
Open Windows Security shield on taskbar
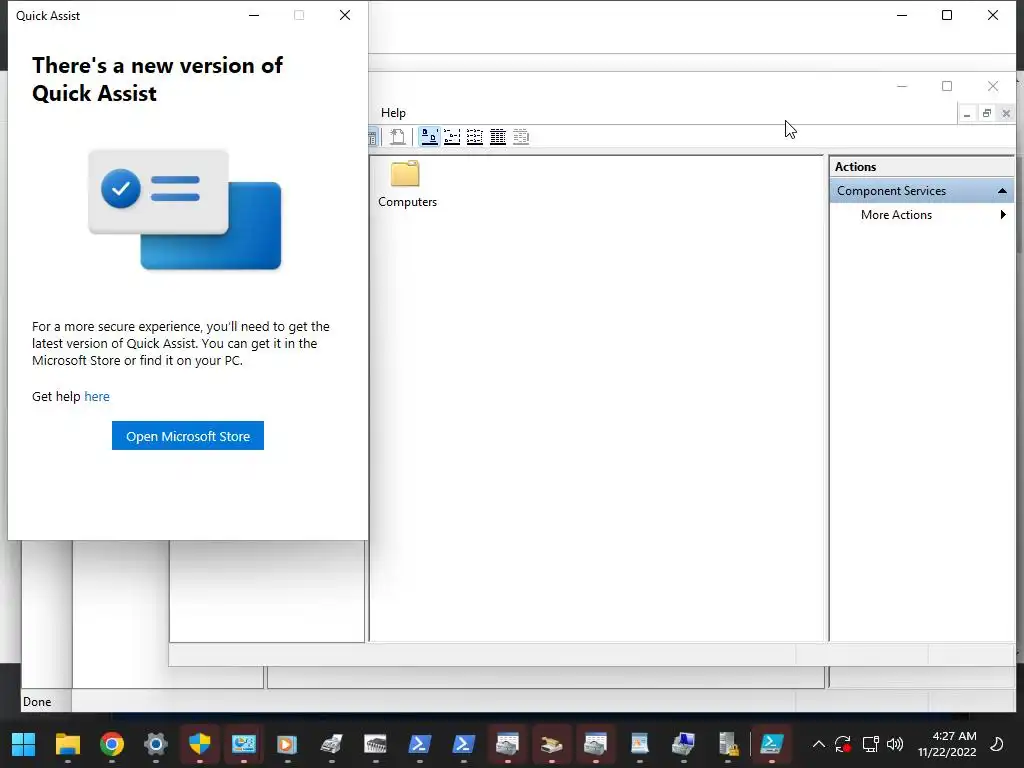pos(200,744)
